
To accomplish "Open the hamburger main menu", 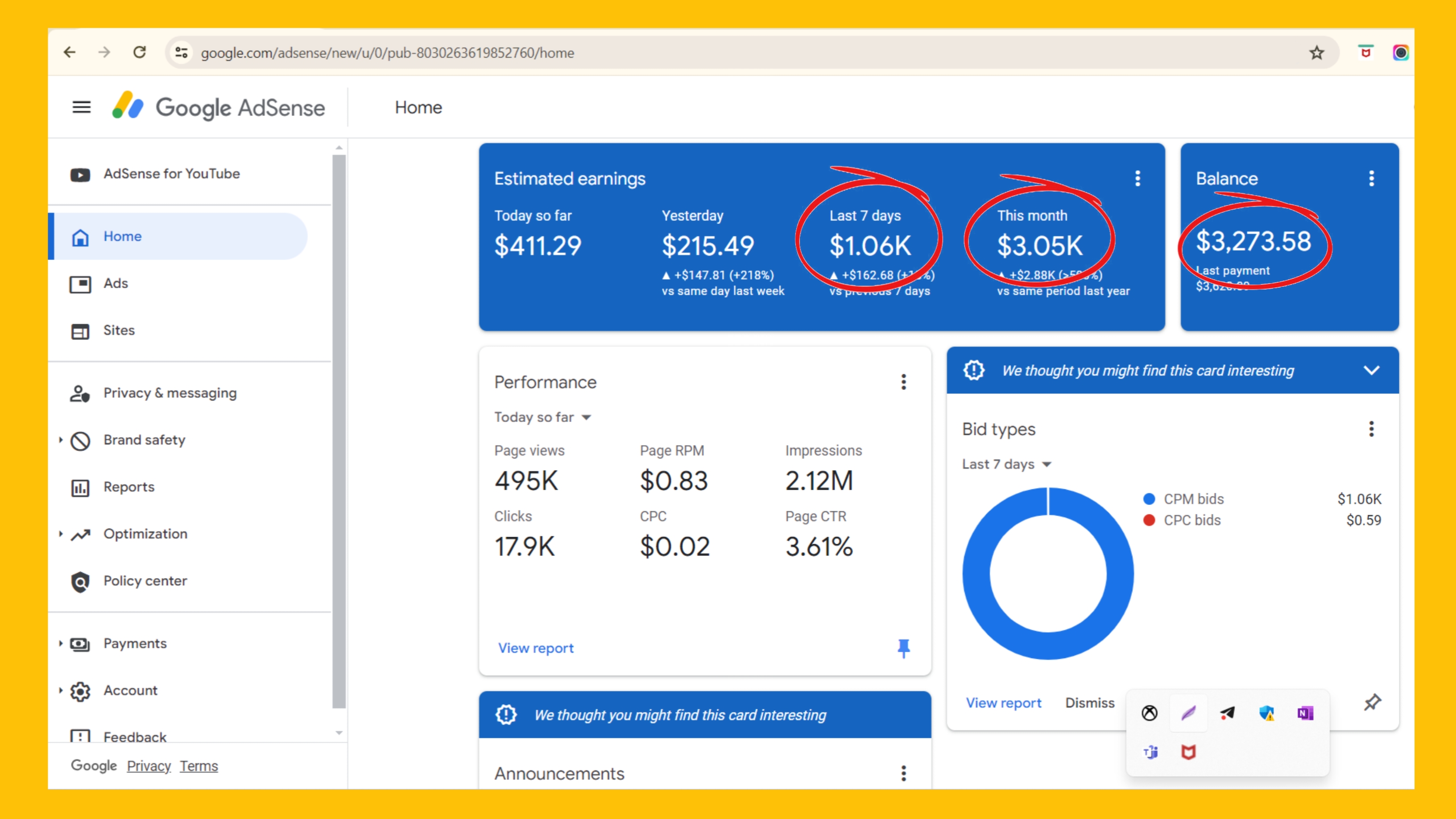I will [x=81, y=107].
